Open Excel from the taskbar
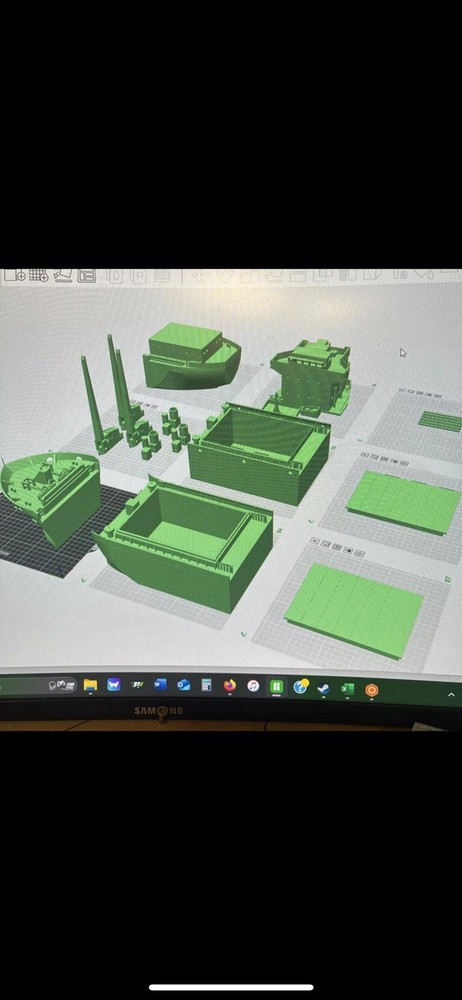 pyautogui.click(x=347, y=689)
